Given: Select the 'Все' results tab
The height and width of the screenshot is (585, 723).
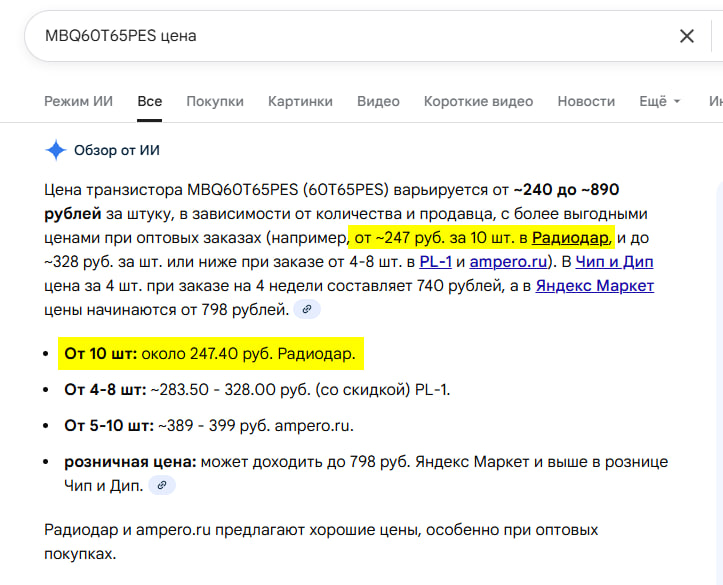Looking at the screenshot, I should coord(150,101).
